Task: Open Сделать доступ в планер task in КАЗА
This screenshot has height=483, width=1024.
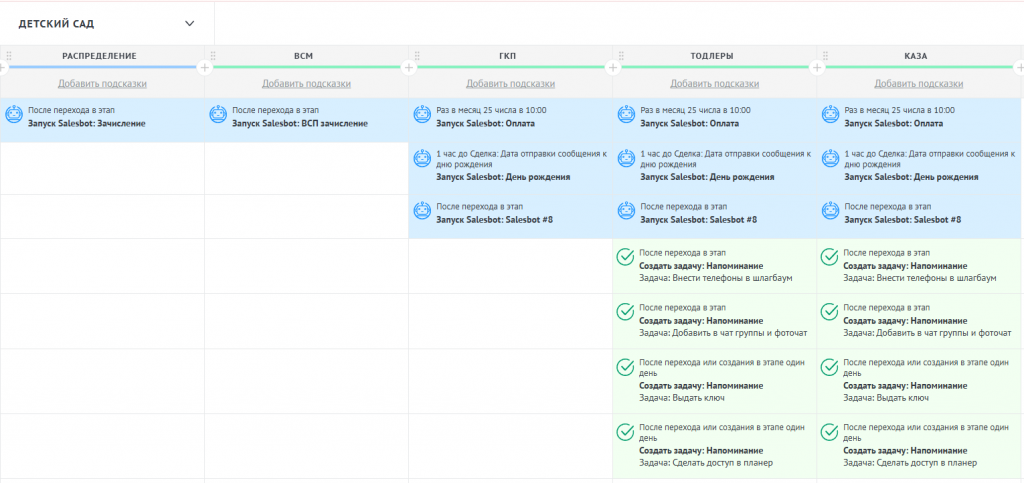Action: click(x=910, y=463)
